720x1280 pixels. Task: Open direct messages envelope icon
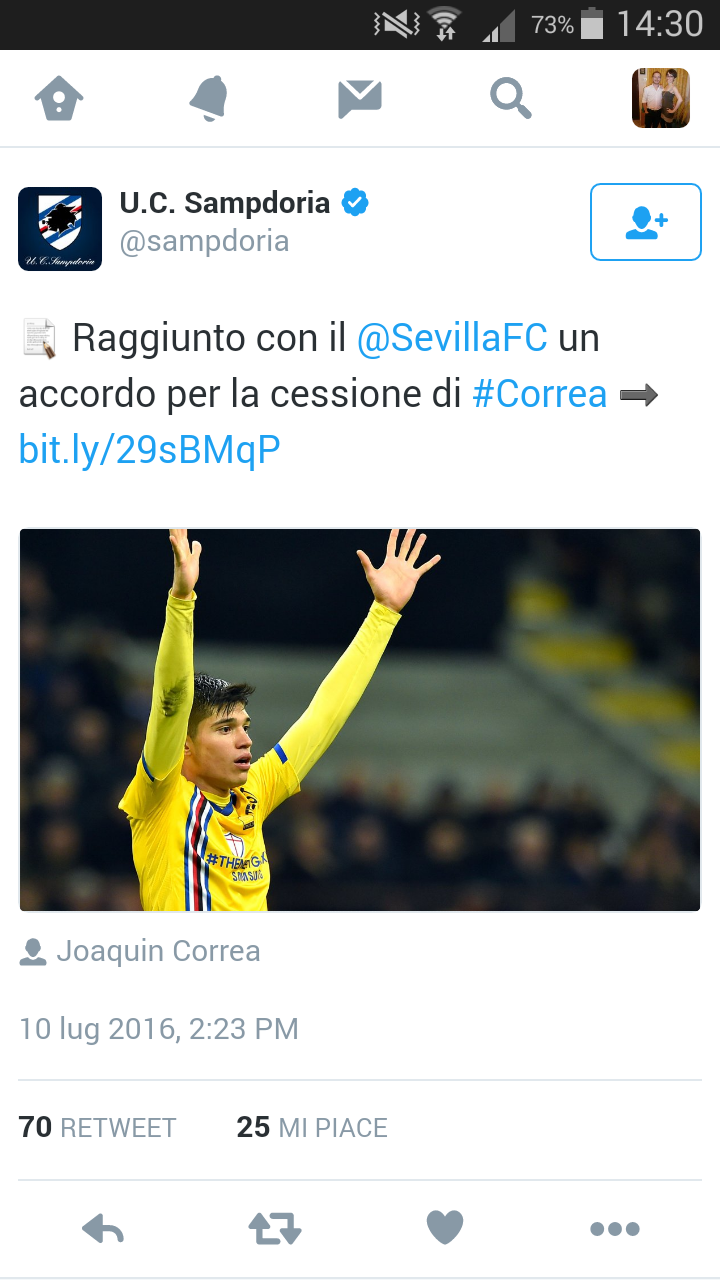360,99
